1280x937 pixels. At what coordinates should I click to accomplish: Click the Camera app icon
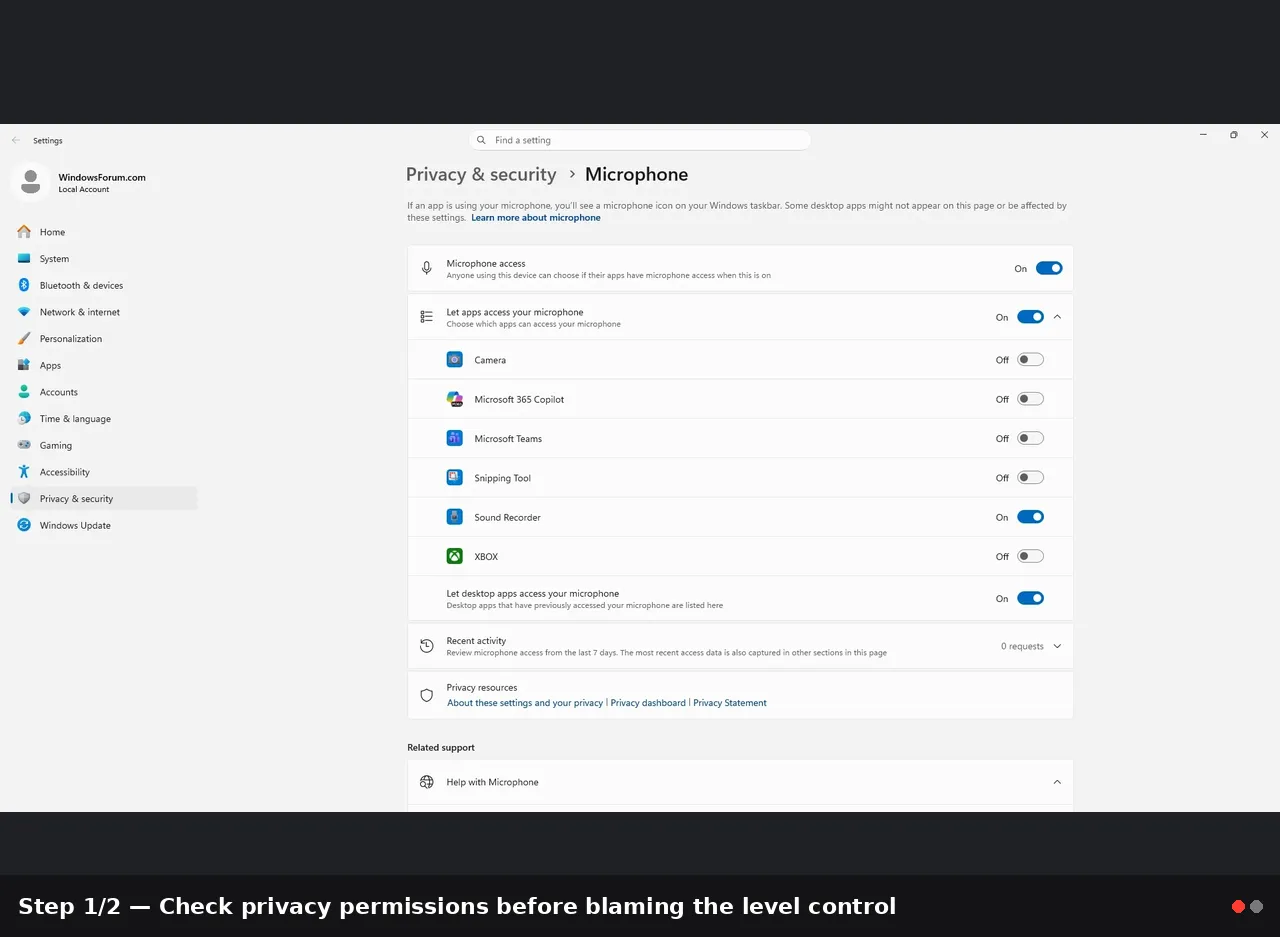(455, 360)
